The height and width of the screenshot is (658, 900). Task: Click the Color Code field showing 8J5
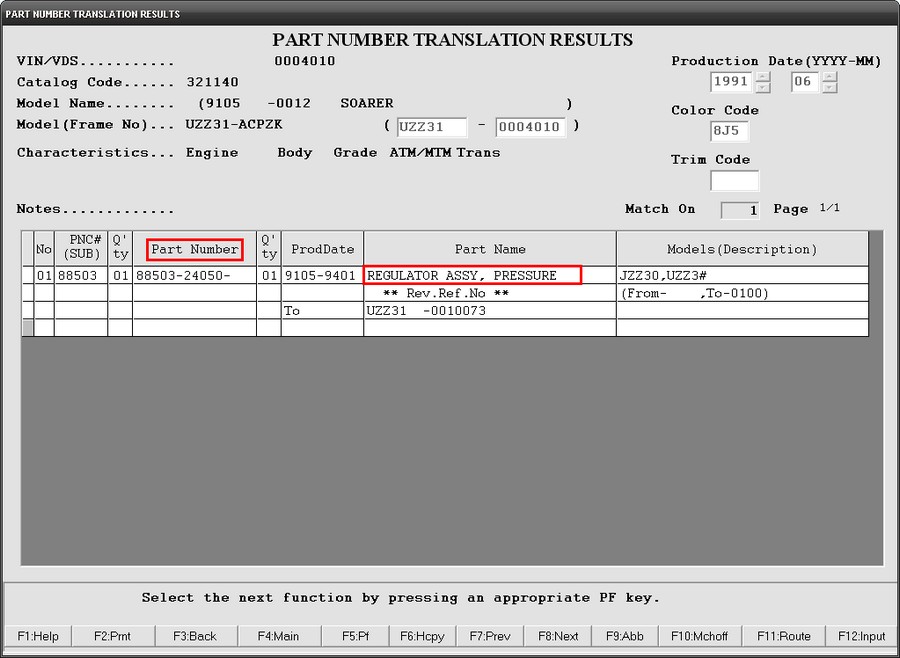[730, 131]
